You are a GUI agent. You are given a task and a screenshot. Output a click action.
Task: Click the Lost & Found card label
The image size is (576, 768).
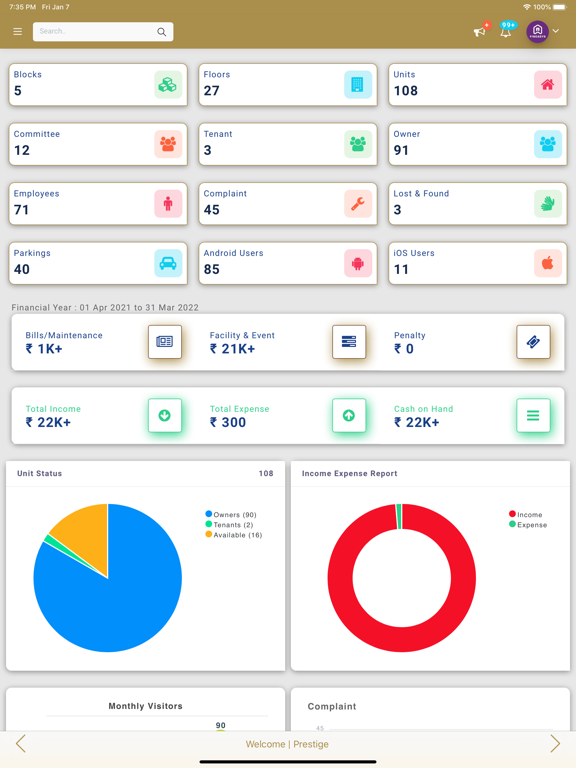pyautogui.click(x=421, y=193)
